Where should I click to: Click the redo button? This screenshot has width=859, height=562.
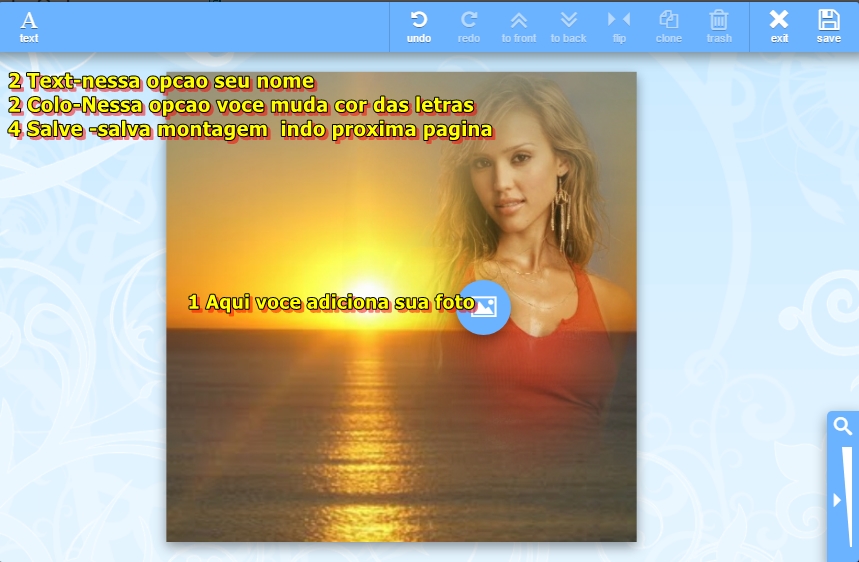click(468, 26)
